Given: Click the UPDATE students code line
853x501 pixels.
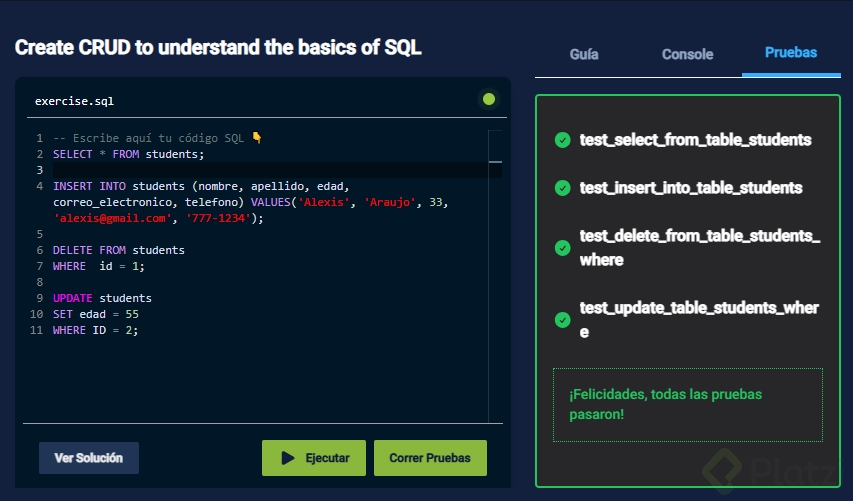Looking at the screenshot, I should 102,298.
